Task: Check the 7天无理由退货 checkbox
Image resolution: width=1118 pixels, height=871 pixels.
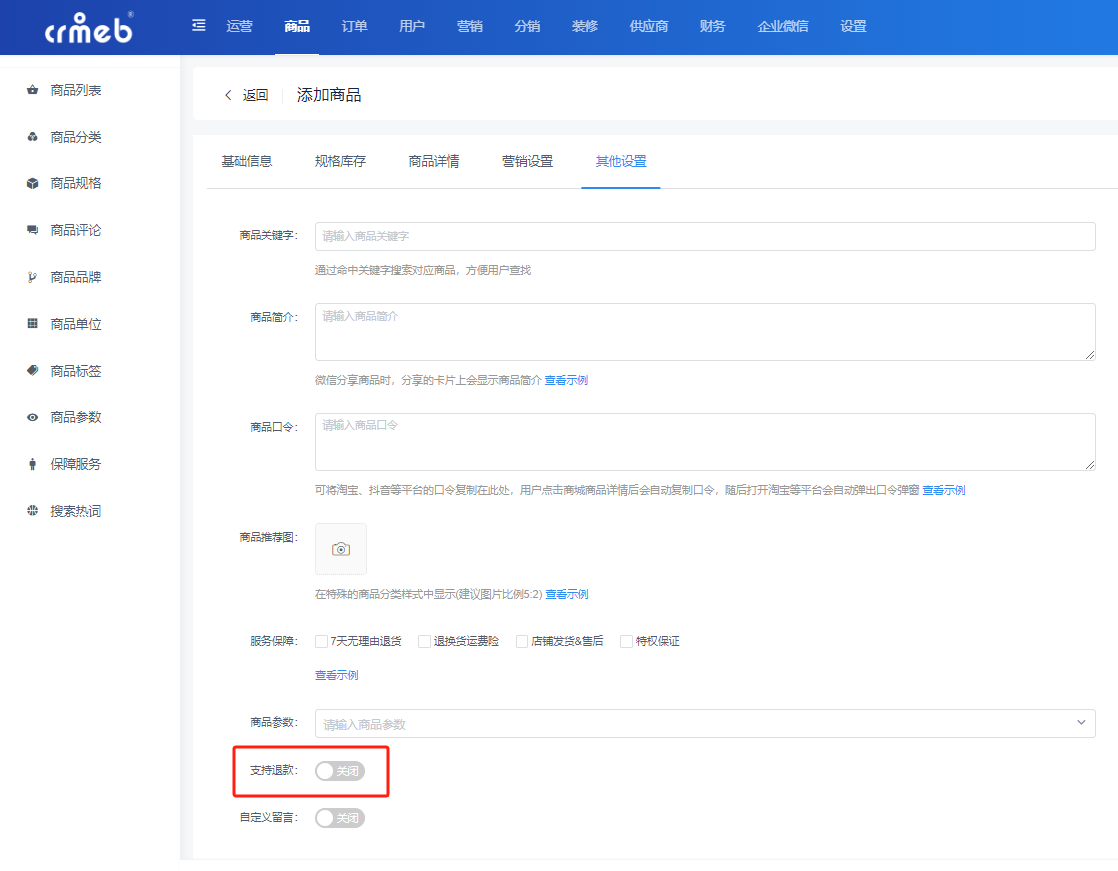Action: click(x=322, y=641)
